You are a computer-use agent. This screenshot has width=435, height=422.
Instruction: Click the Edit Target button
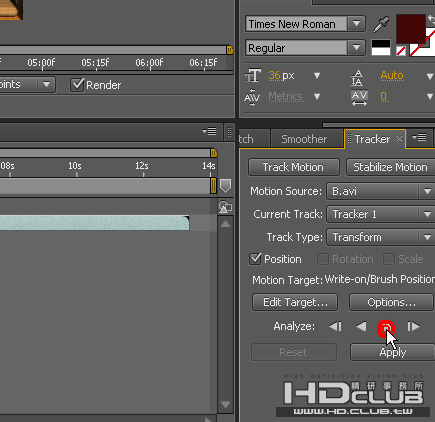[295, 302]
